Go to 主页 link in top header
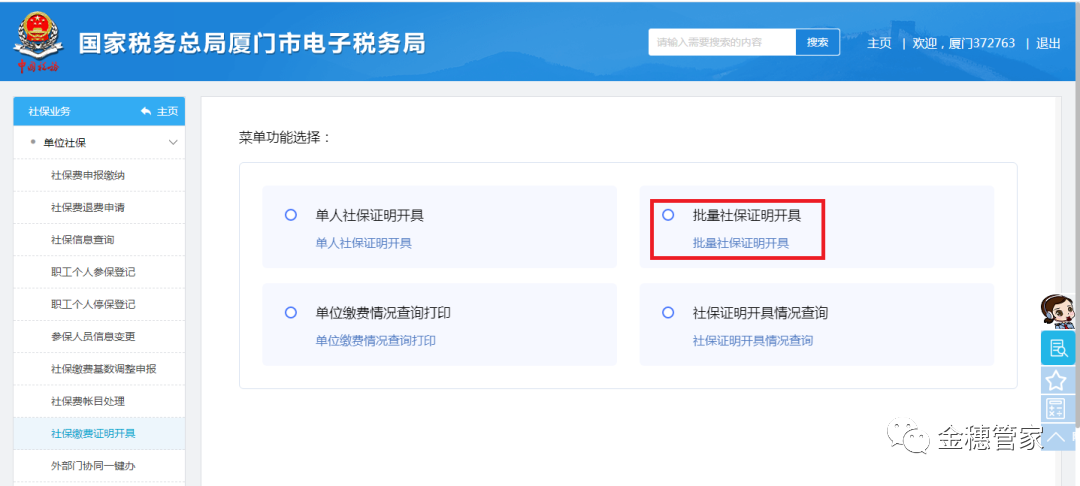Image resolution: width=1080 pixels, height=486 pixels. point(879,43)
